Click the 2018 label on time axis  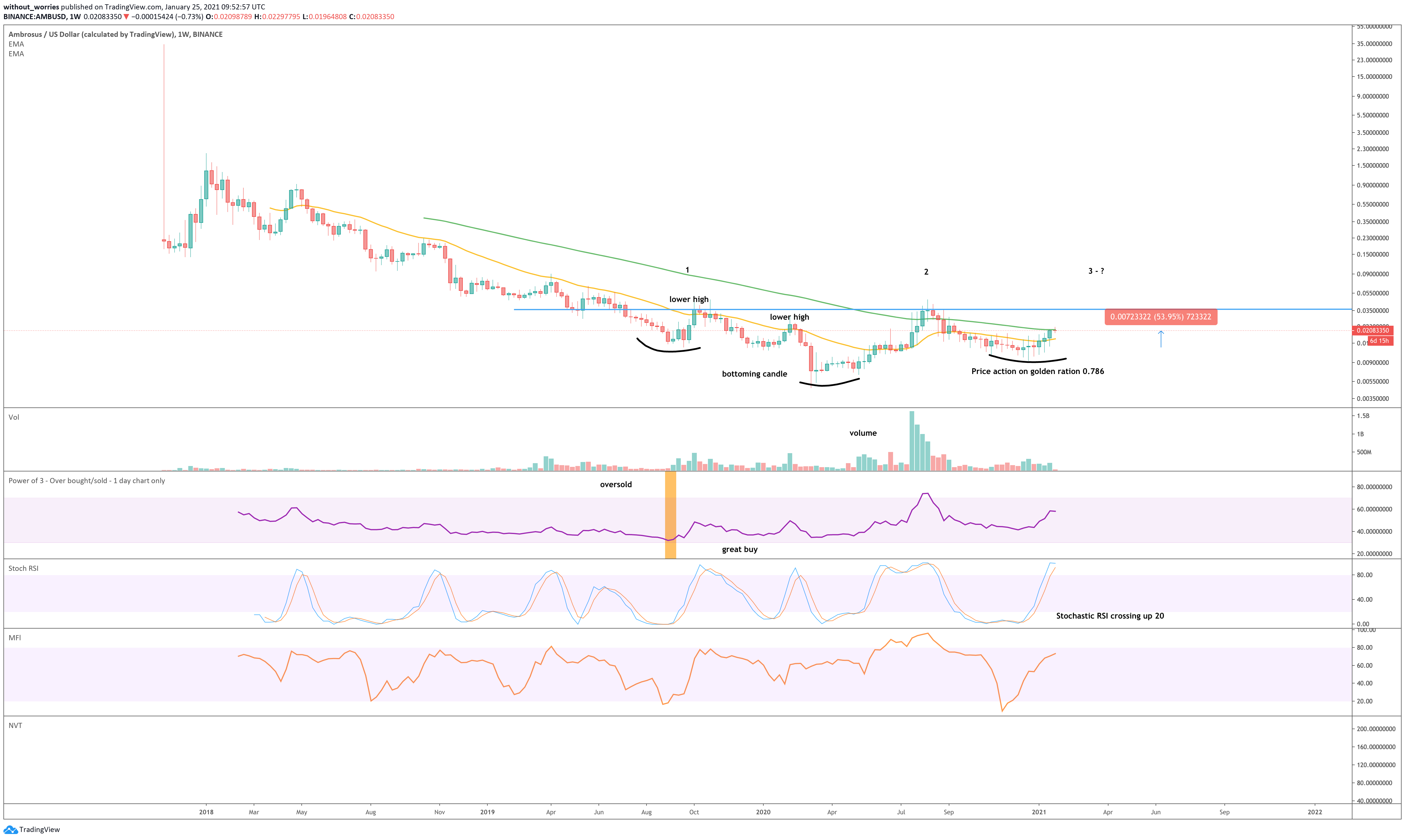(x=206, y=812)
